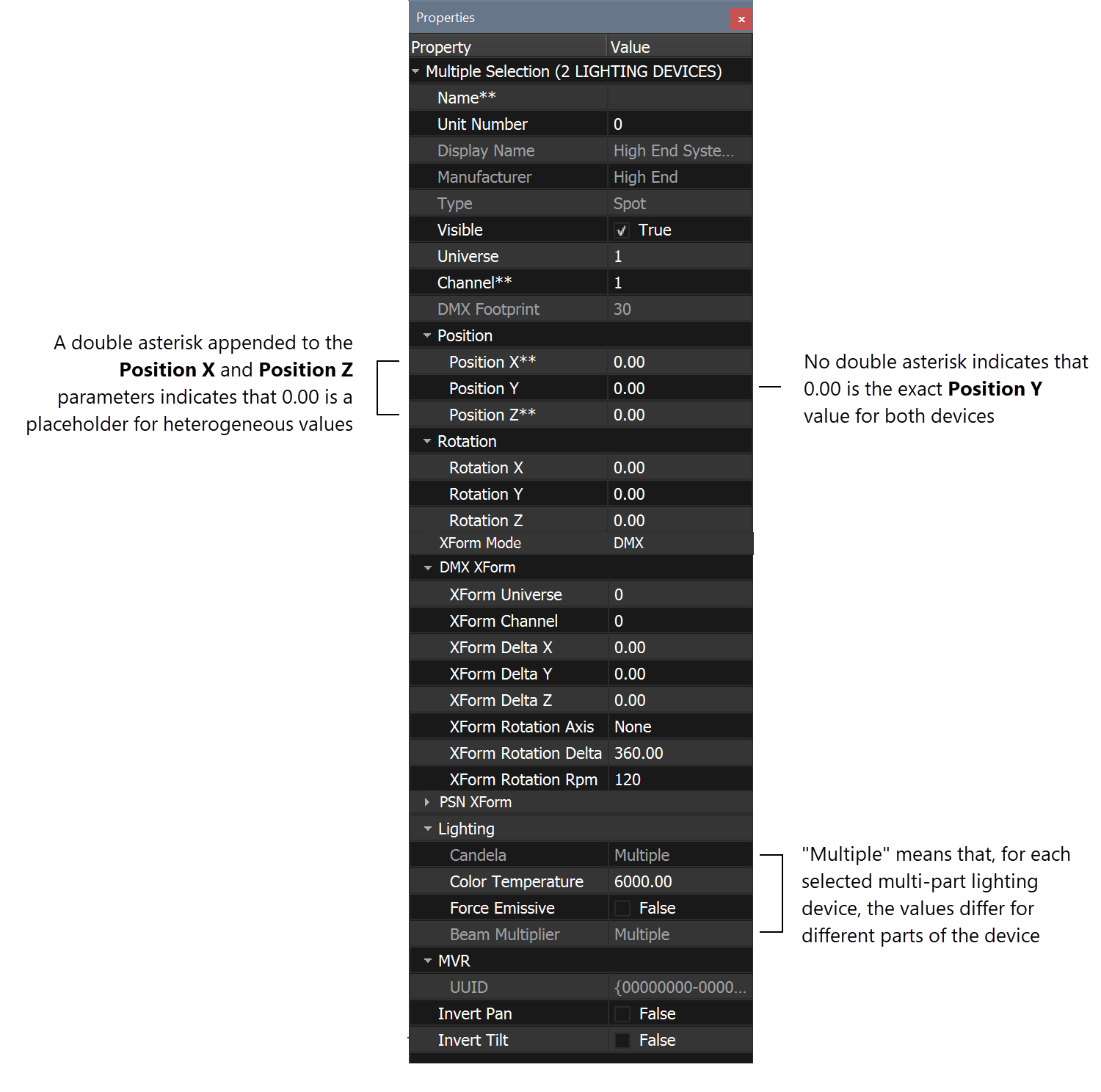Open the XForm Rotation Axis value
The height and width of the screenshot is (1092, 1101).
coord(680,727)
